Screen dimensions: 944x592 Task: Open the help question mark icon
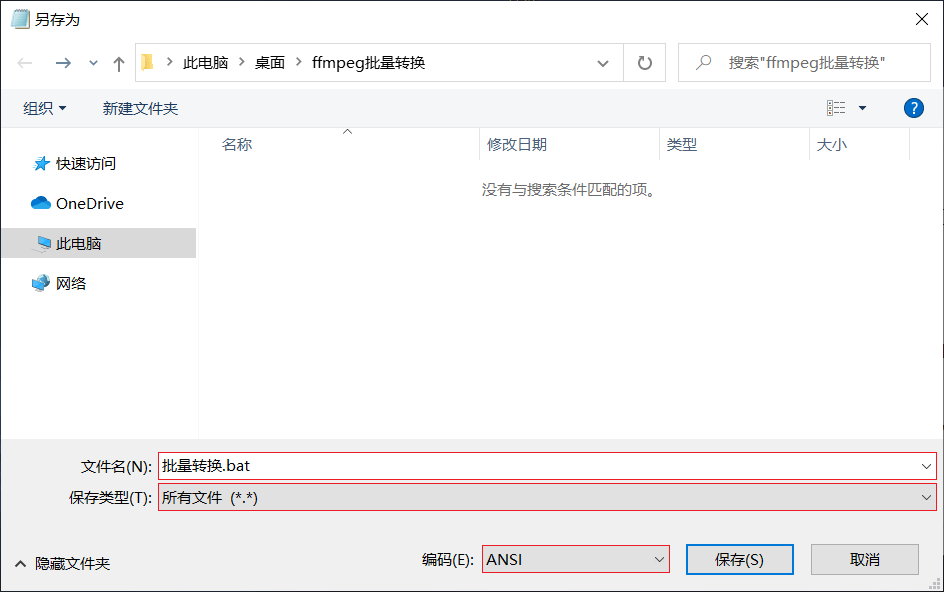(x=913, y=108)
